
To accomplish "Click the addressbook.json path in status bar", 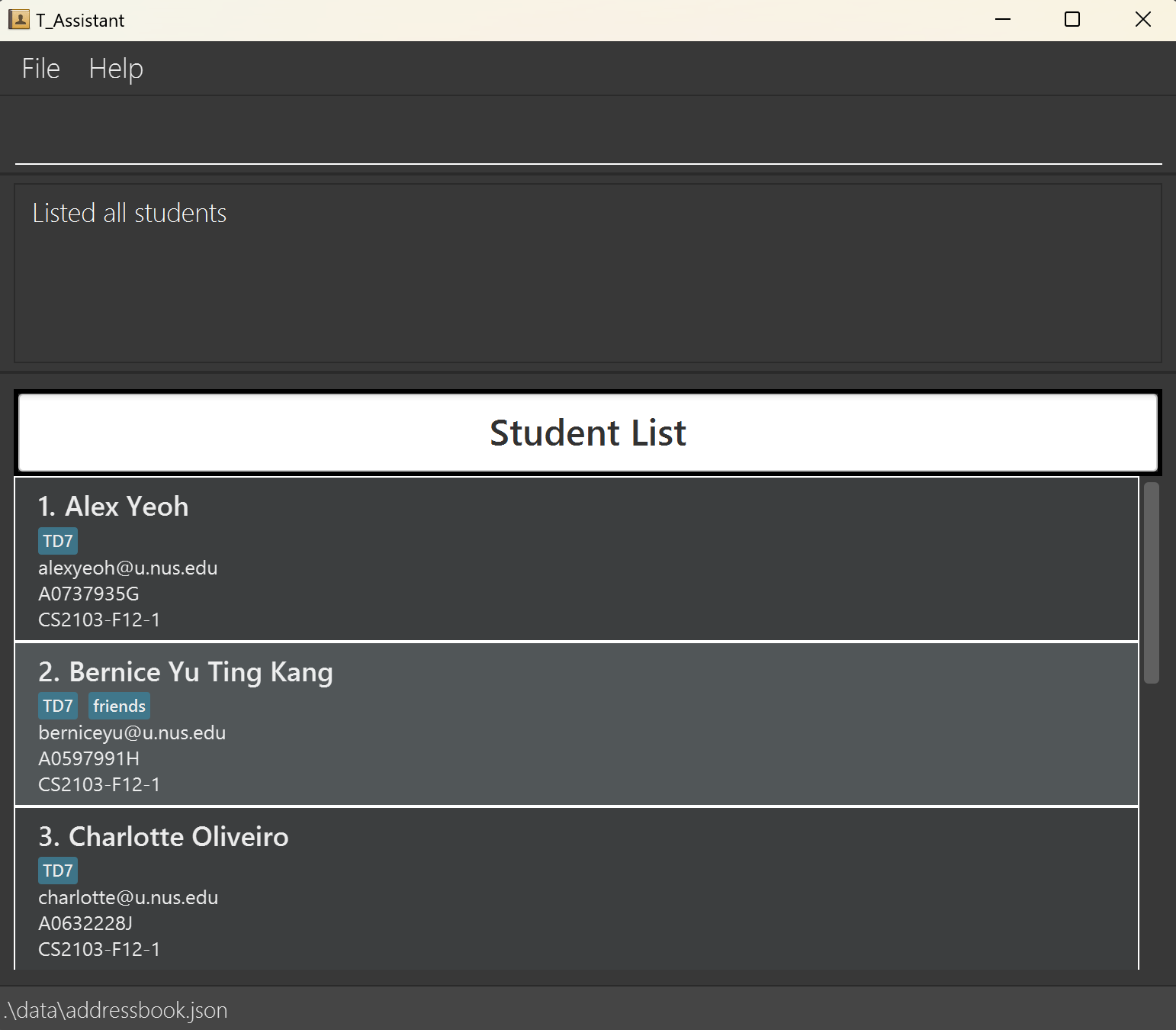I will point(116,1010).
